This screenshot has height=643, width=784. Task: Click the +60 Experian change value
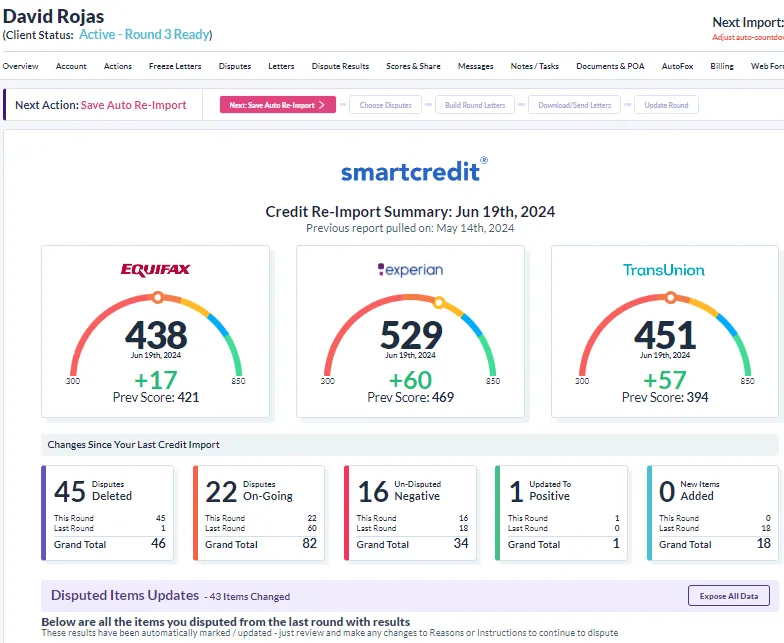tap(410, 380)
